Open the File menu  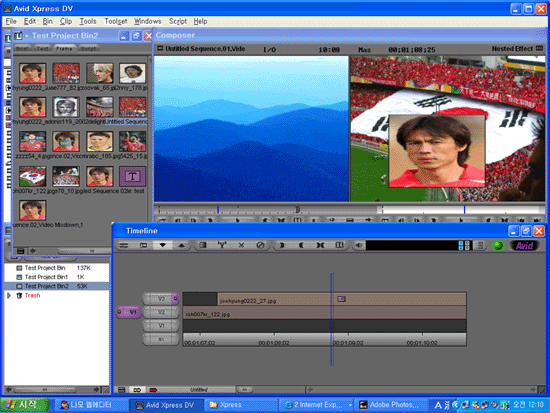(11, 21)
